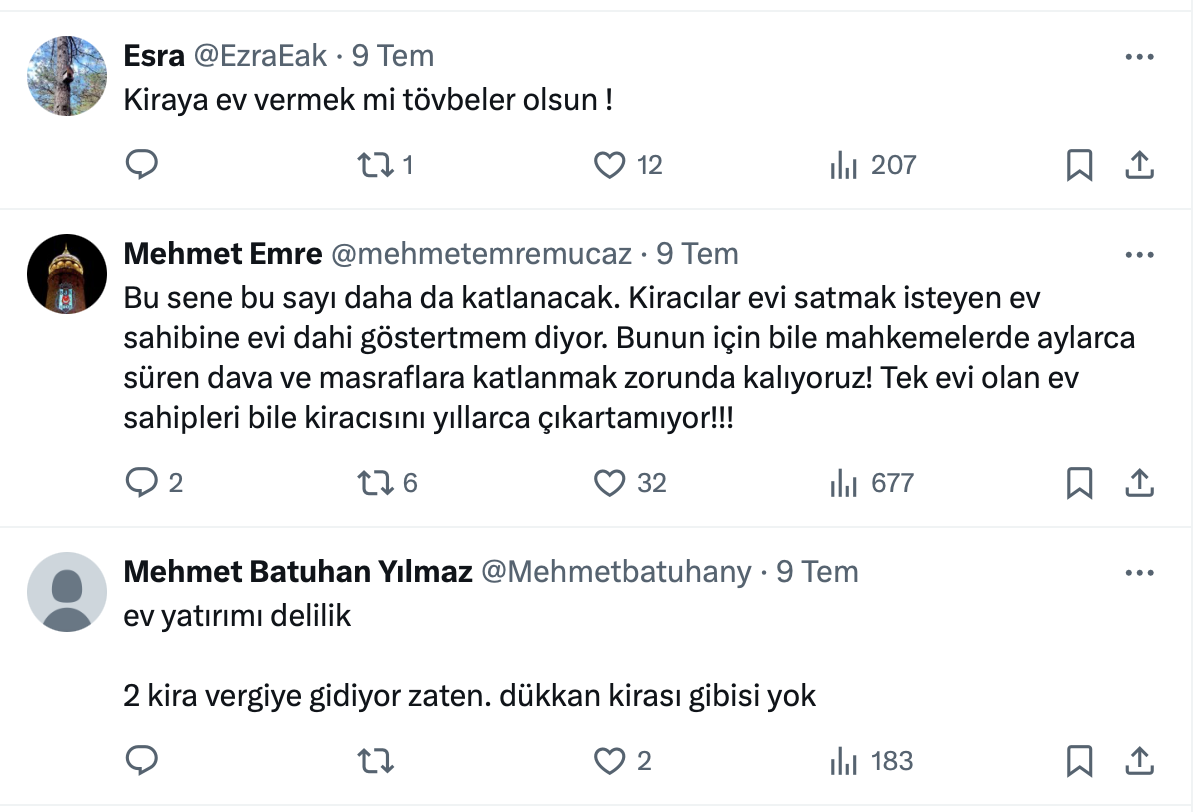The width and height of the screenshot is (1200, 812).
Task: Share Mehmet Batuhan Yılmaz's tweet
Action: [1139, 761]
